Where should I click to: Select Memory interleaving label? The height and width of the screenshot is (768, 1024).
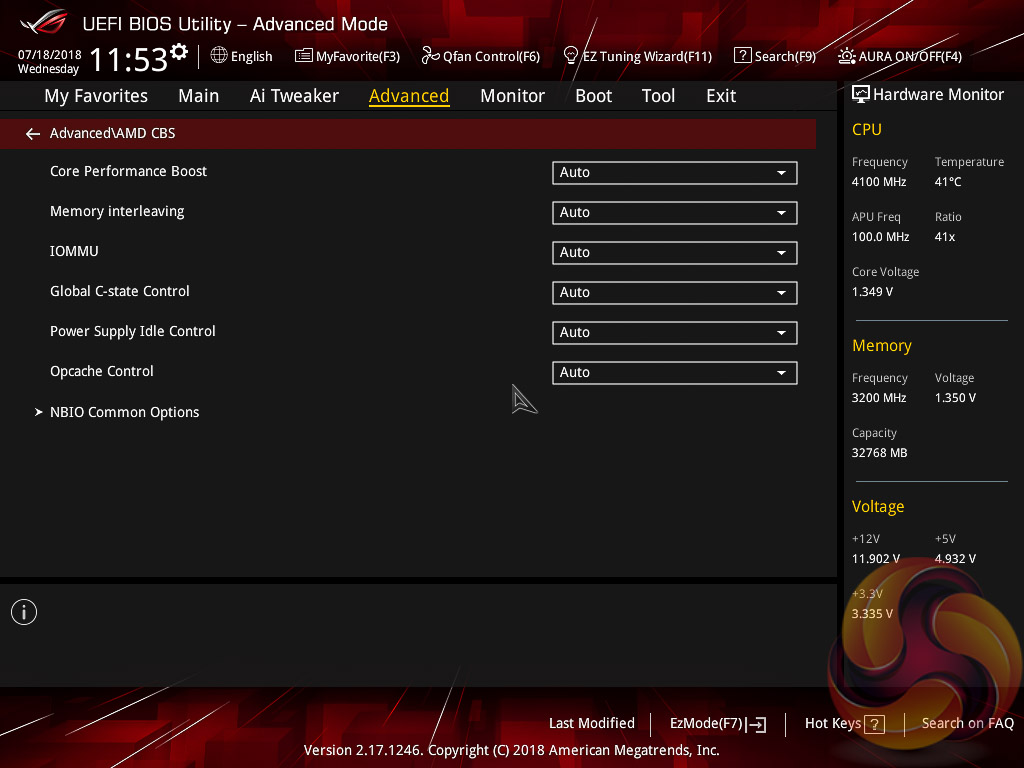[117, 212]
